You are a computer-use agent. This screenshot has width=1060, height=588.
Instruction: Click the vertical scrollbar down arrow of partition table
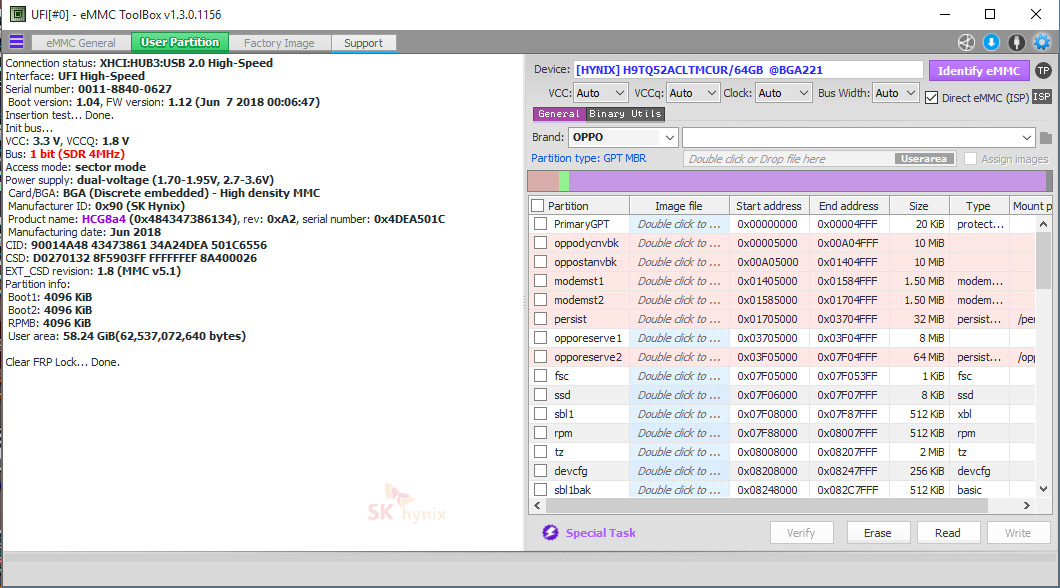click(1043, 489)
